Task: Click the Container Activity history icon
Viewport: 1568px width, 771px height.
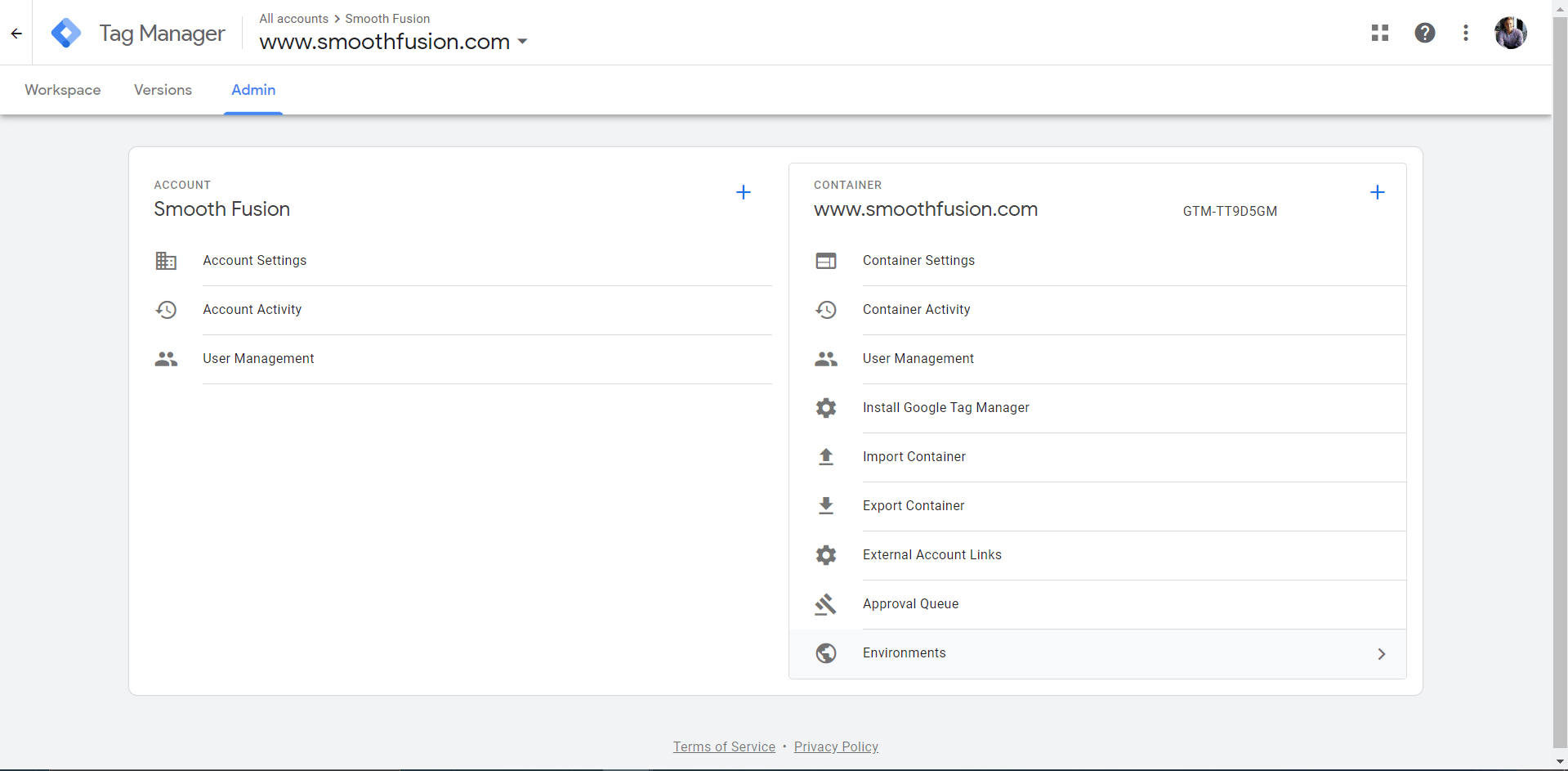Action: [x=826, y=310]
